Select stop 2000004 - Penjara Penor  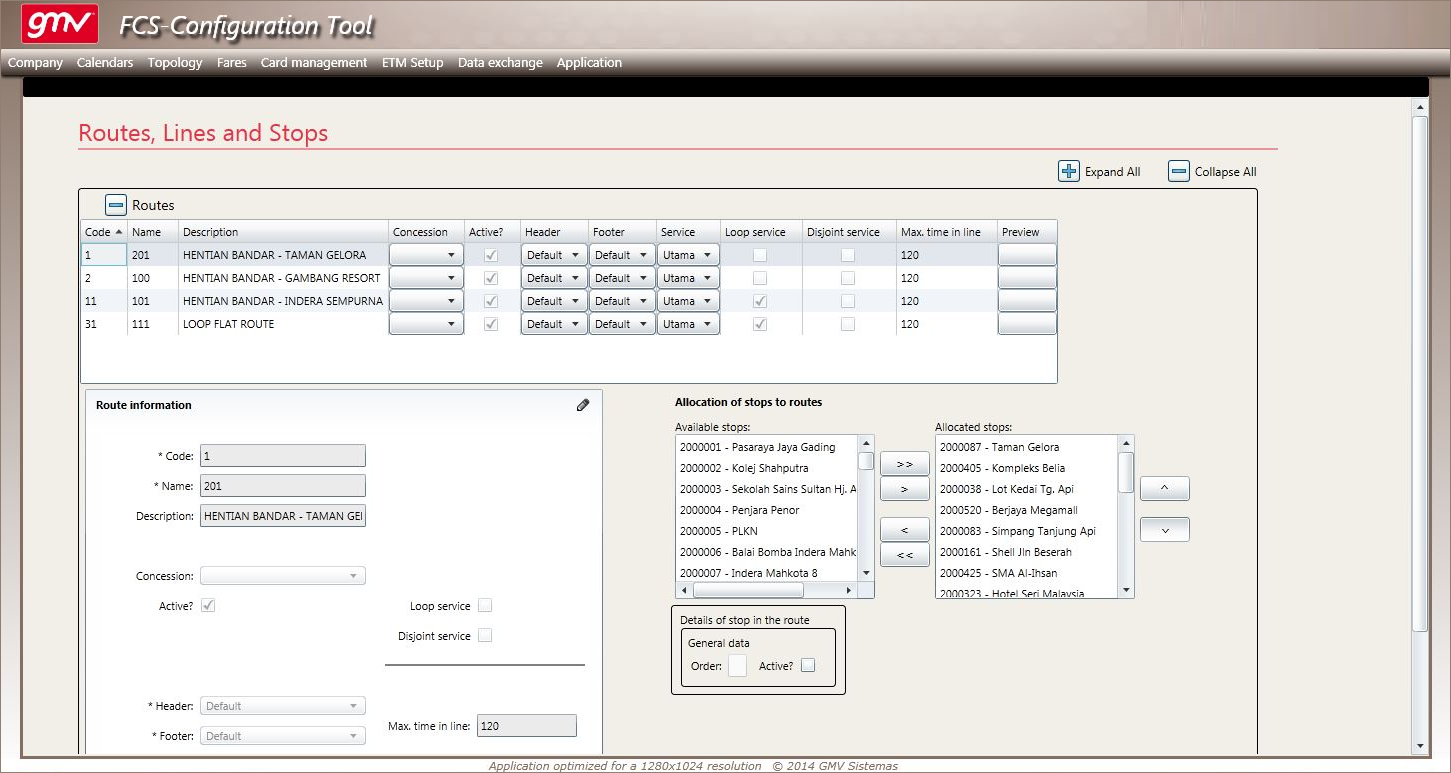click(x=739, y=510)
